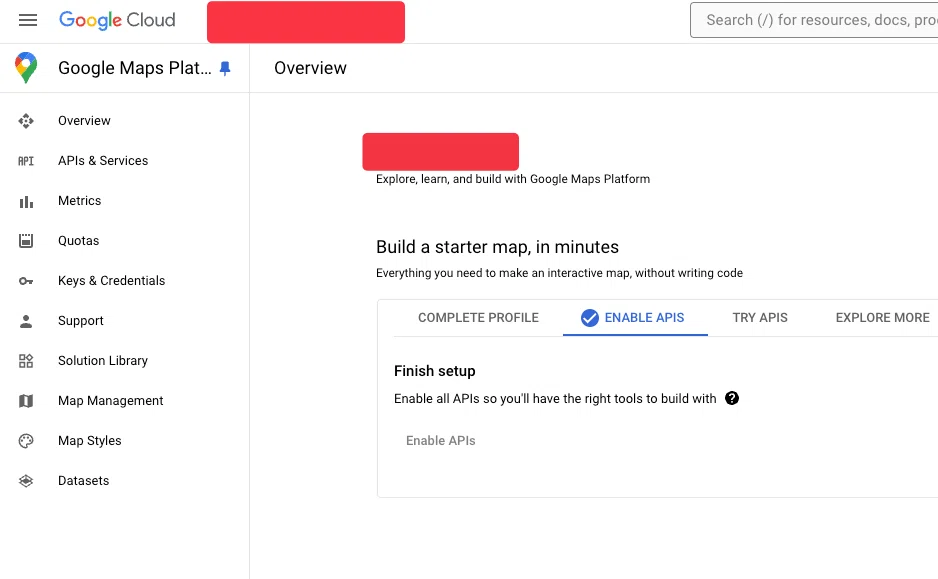Click the Datasets layers icon
Viewport: 938px width, 579px height.
point(26,481)
